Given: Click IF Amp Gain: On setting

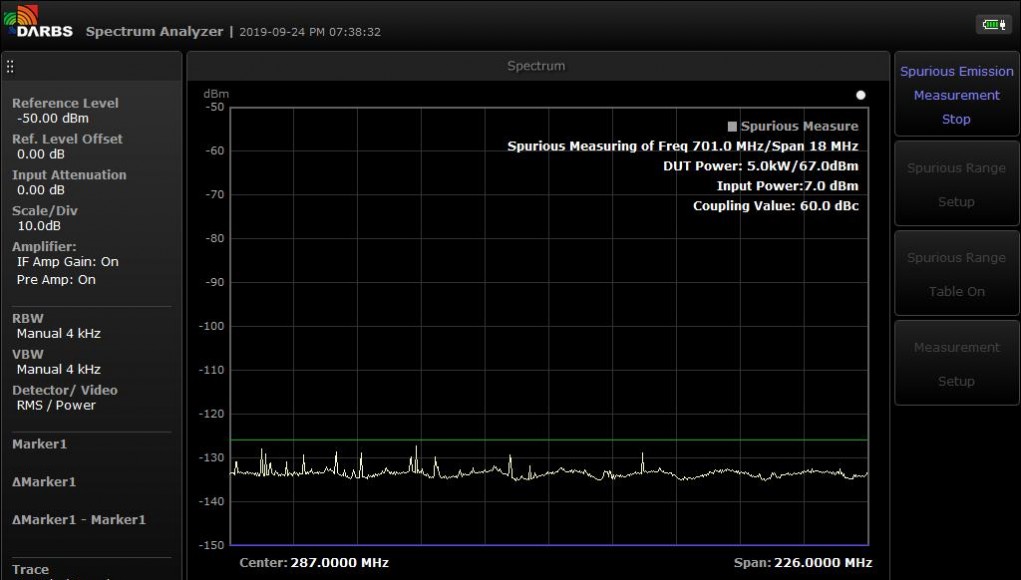Looking at the screenshot, I should (68, 262).
